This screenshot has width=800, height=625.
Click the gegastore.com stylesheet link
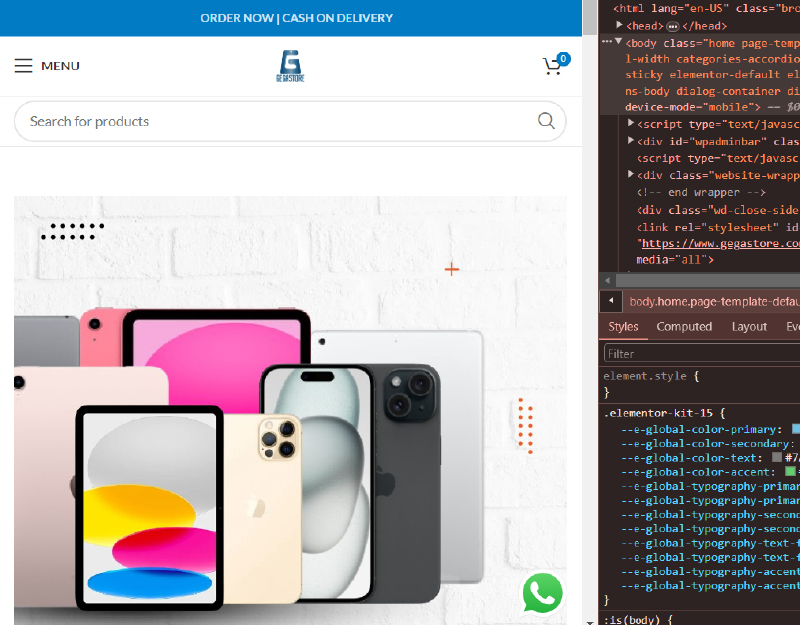click(718, 243)
